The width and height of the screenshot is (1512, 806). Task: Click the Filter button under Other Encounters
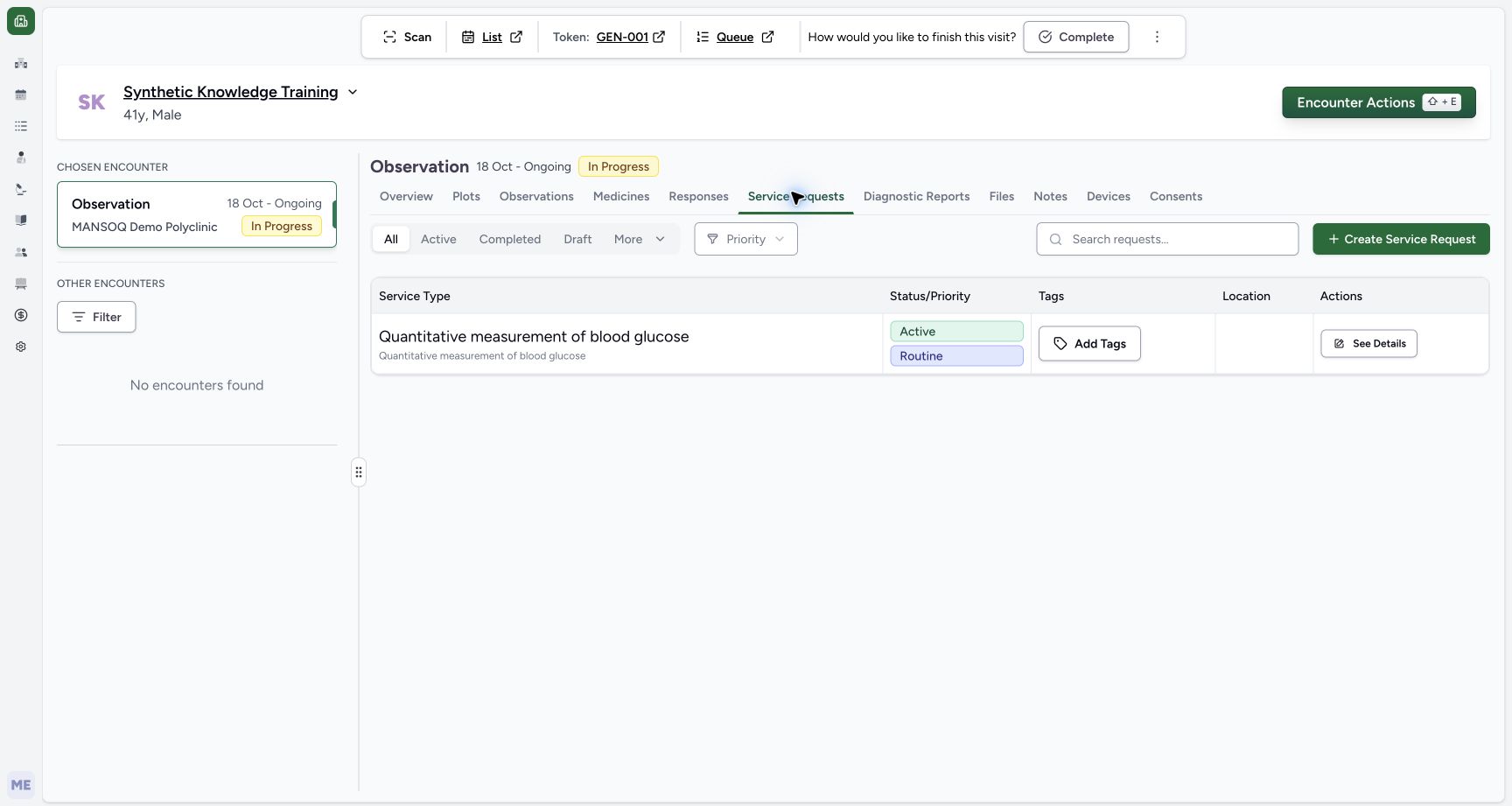click(96, 317)
